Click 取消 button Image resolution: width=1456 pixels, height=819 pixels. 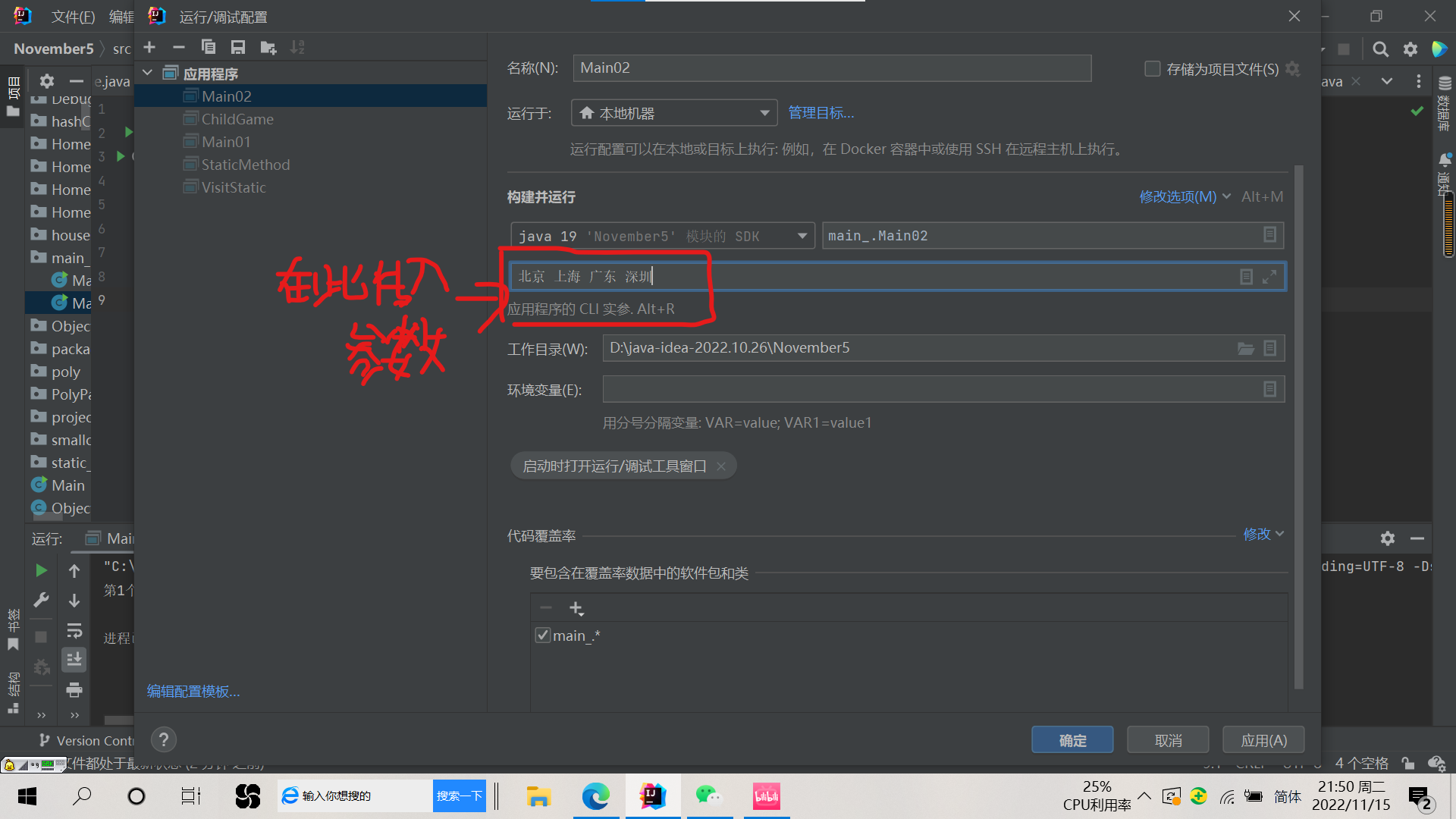tap(1168, 740)
